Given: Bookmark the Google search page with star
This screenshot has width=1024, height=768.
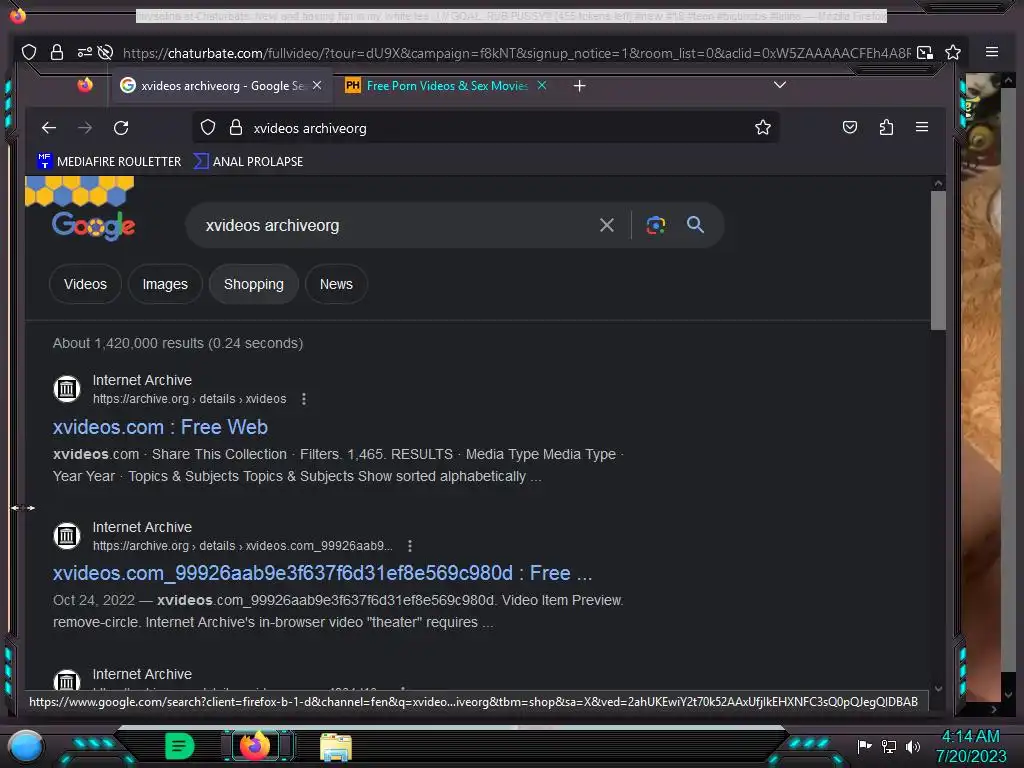Looking at the screenshot, I should click(x=763, y=127).
